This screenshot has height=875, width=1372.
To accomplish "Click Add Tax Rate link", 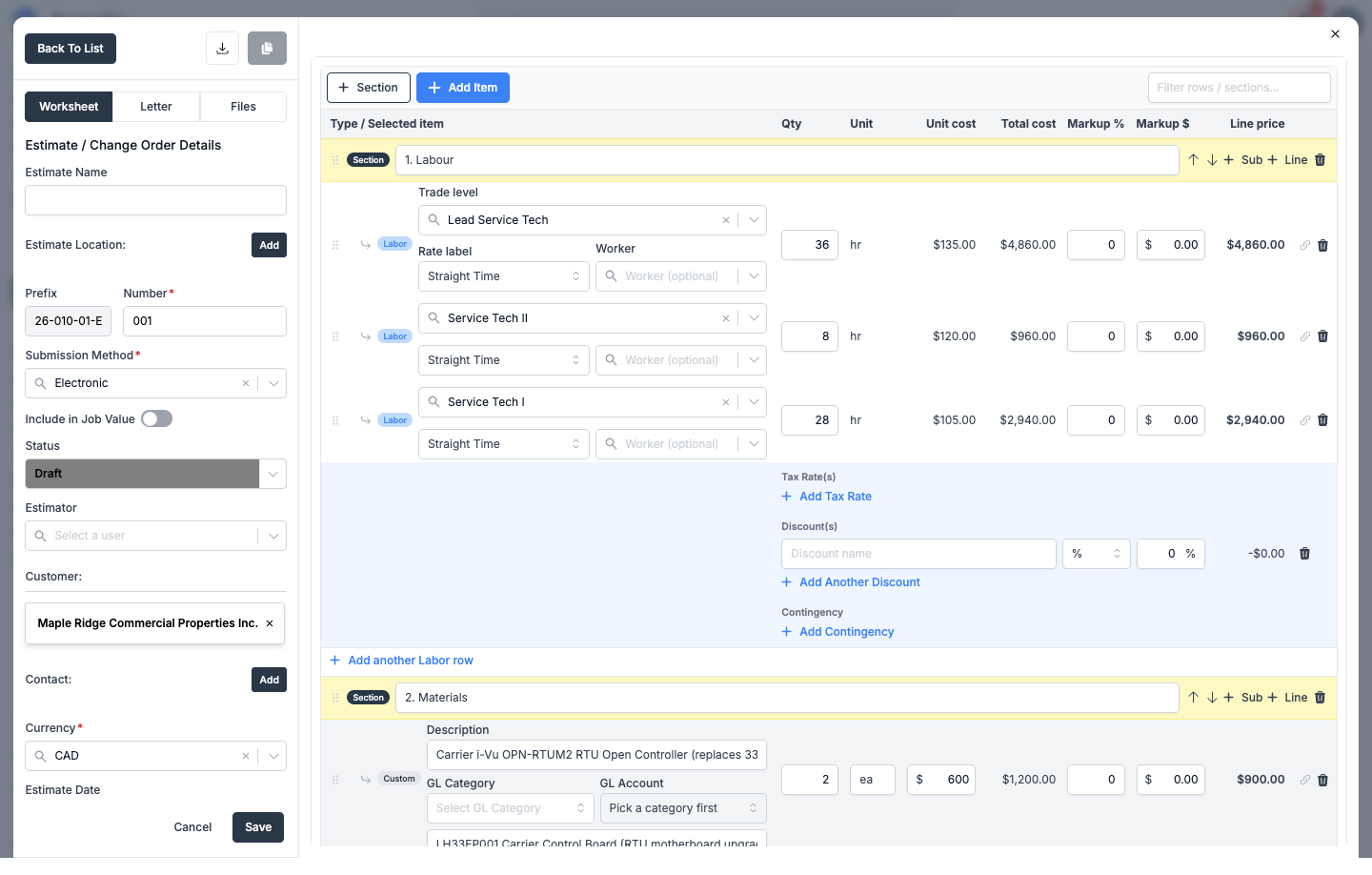I will (827, 497).
